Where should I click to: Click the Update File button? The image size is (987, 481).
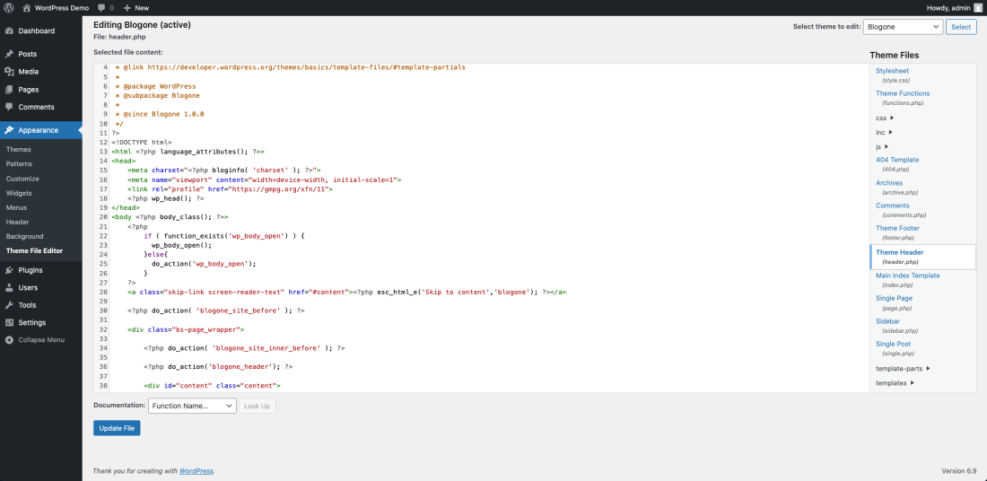[117, 428]
